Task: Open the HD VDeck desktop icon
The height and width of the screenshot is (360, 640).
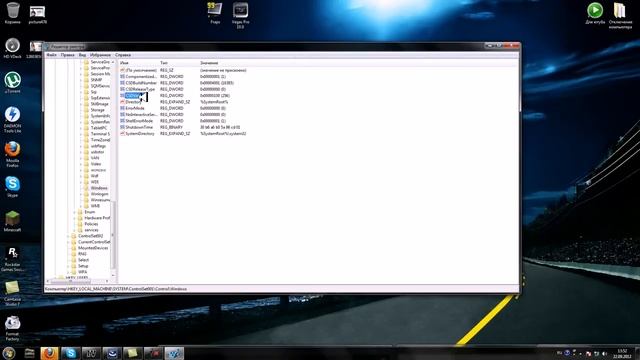Action: pyautogui.click(x=12, y=48)
